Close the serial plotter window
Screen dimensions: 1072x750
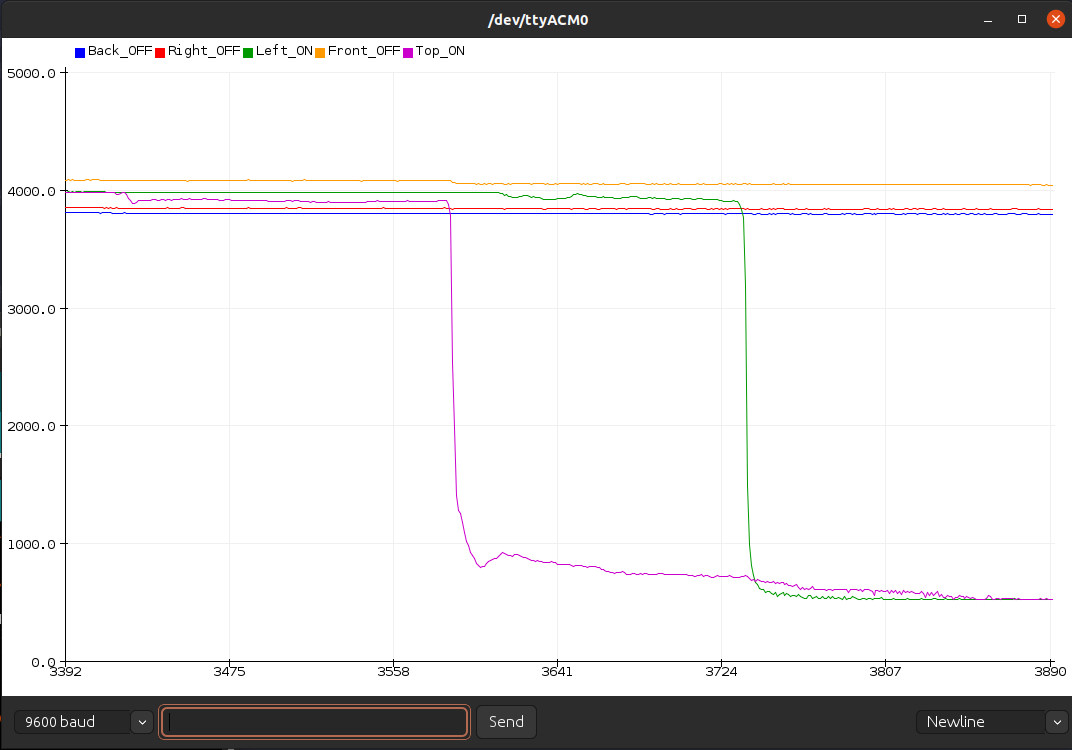(1056, 19)
